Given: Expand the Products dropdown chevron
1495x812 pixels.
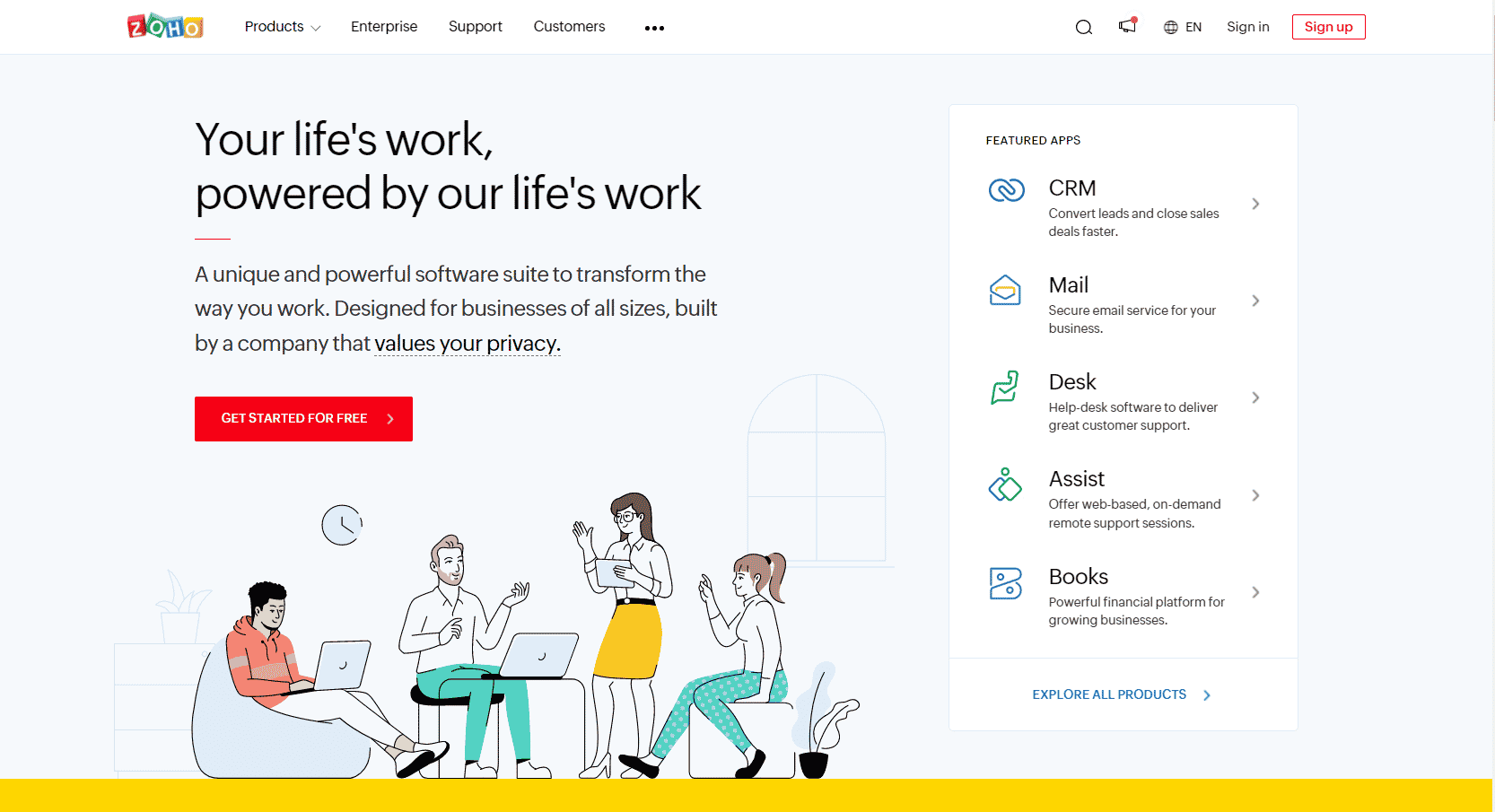Looking at the screenshot, I should [x=316, y=29].
